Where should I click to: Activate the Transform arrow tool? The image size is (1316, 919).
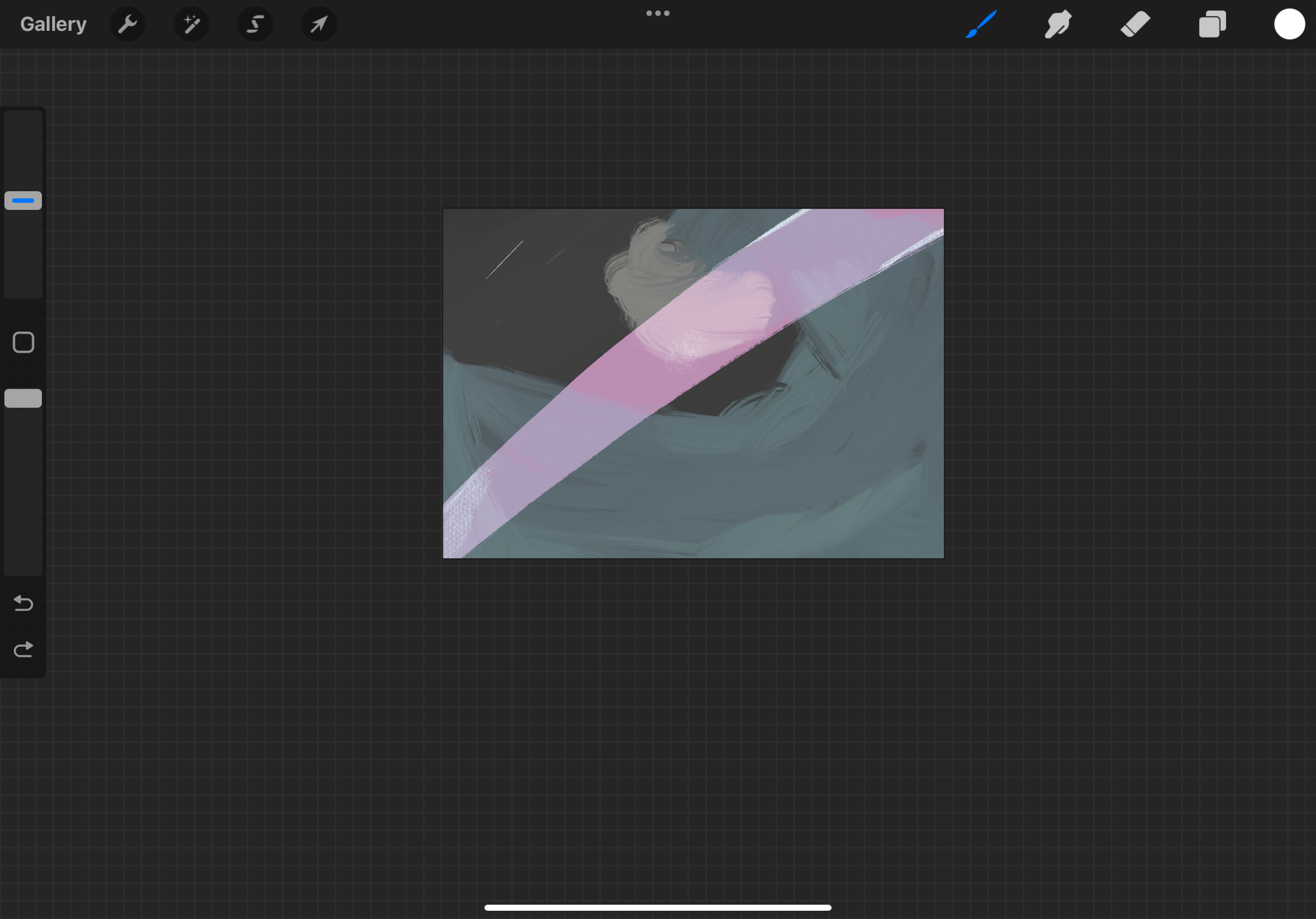319,24
